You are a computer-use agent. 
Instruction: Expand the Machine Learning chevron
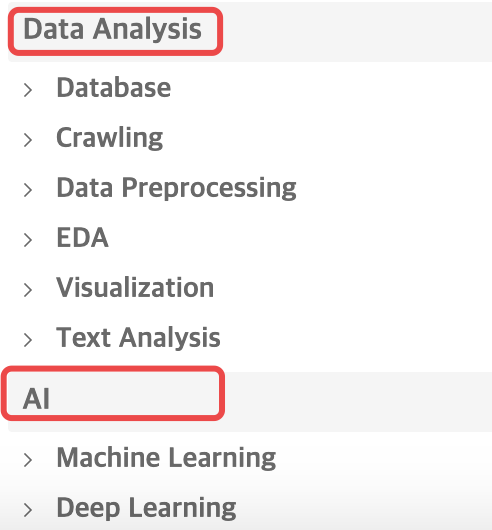28,460
